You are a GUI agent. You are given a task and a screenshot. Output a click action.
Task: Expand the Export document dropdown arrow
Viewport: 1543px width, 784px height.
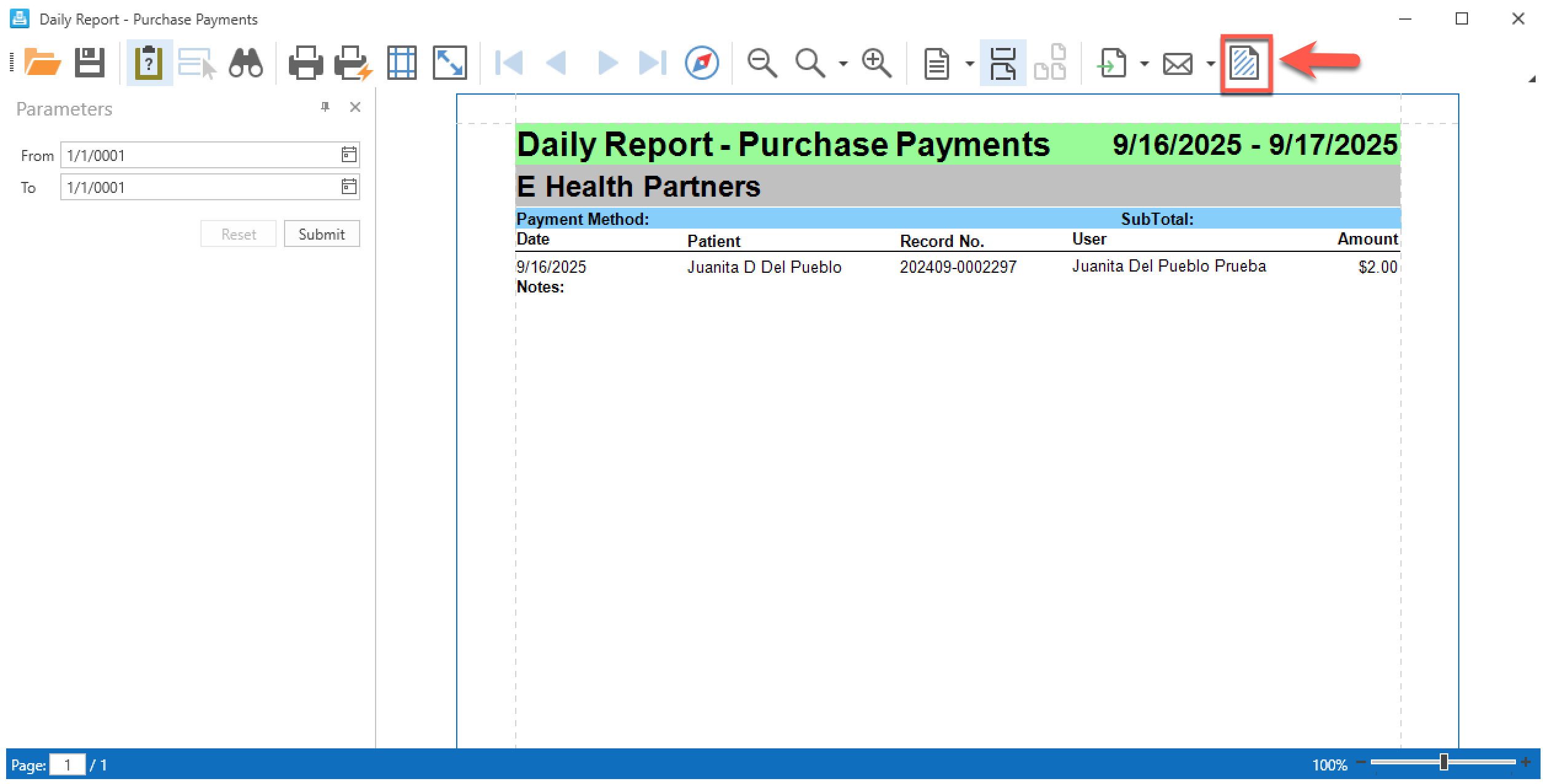pos(1144,63)
